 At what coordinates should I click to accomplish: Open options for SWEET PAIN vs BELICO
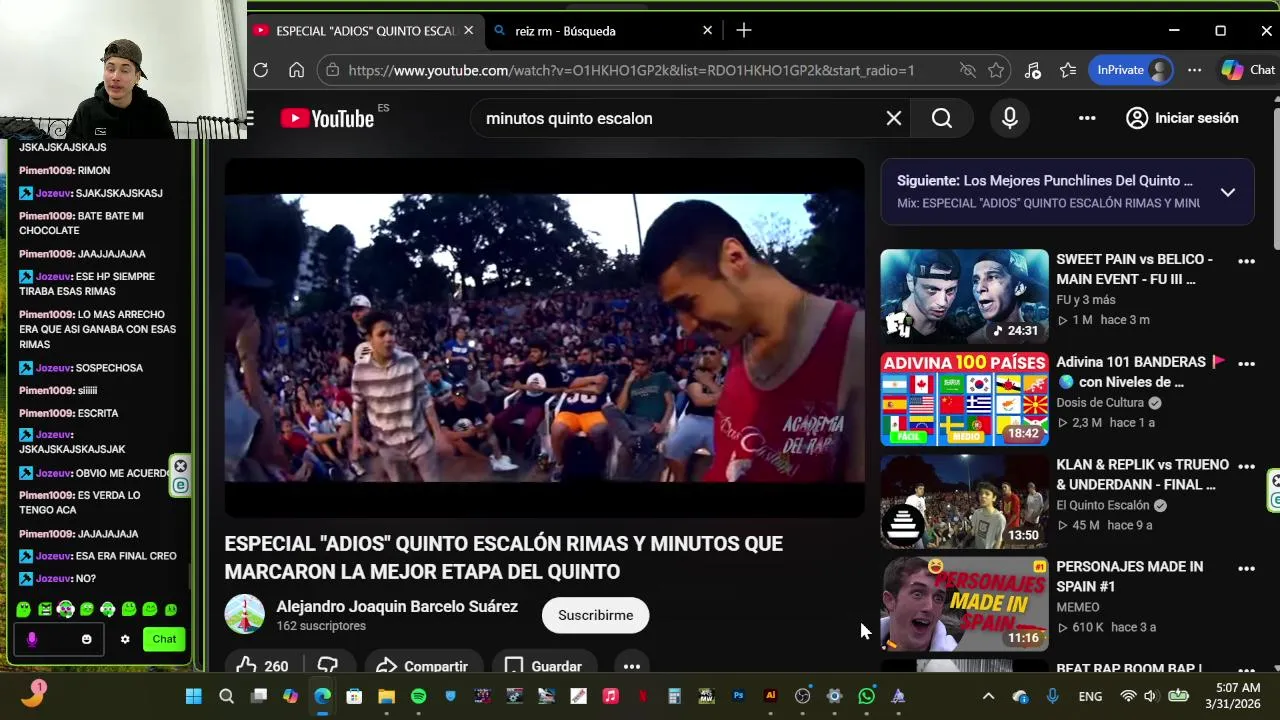(x=1246, y=261)
